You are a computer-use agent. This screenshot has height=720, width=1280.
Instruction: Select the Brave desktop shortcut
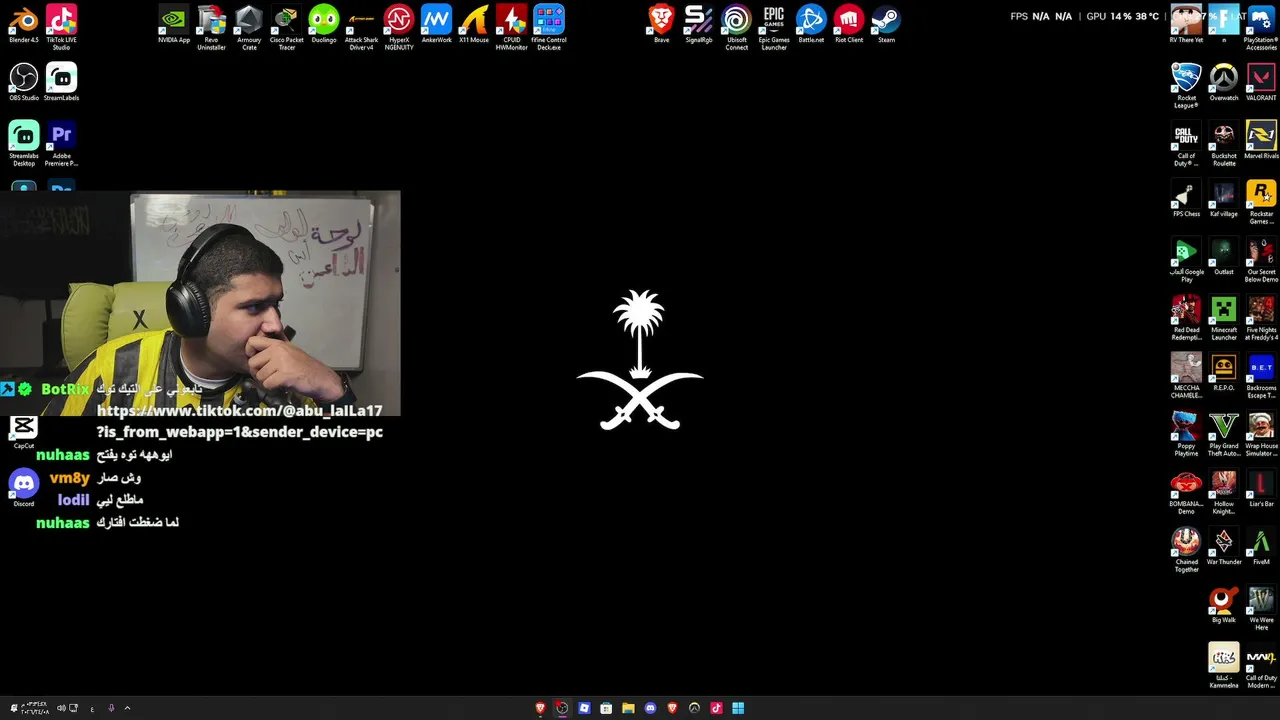661,25
